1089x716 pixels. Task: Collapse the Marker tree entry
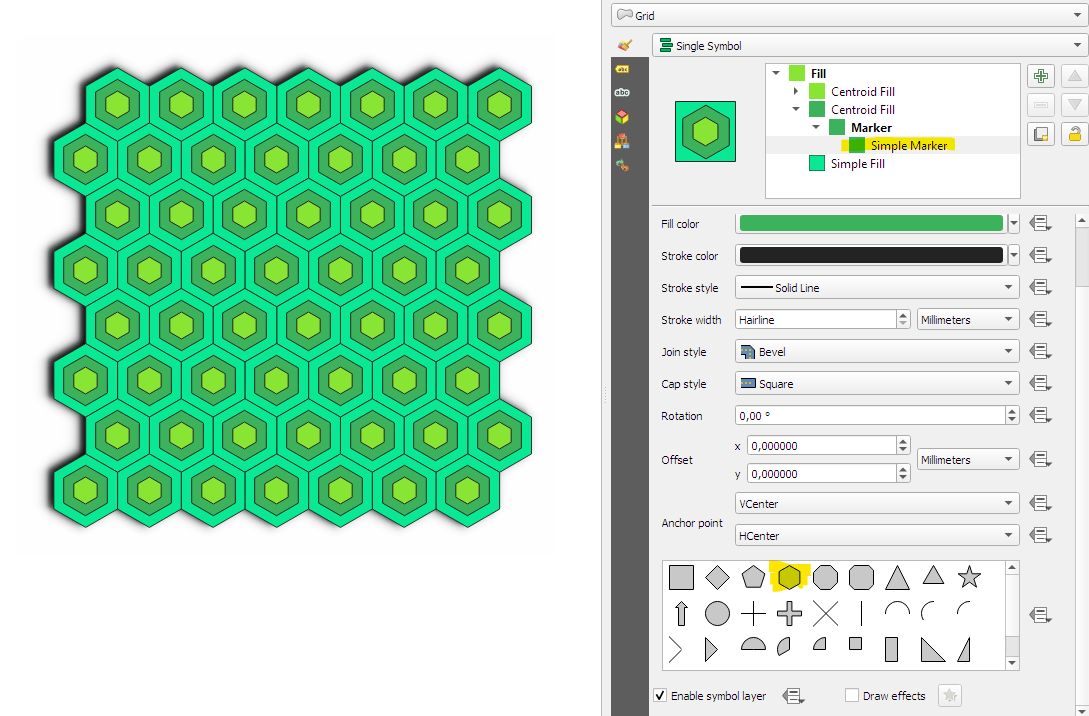816,127
